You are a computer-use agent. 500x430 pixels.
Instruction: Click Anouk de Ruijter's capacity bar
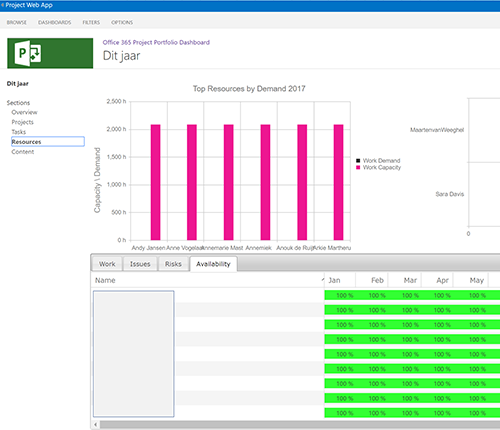[x=302, y=182]
